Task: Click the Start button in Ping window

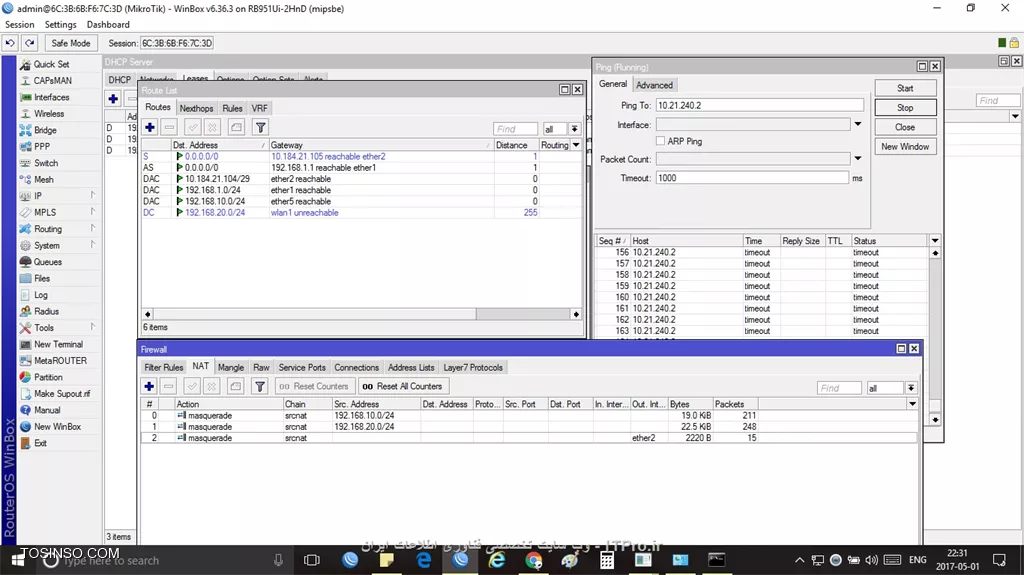Action: point(905,88)
